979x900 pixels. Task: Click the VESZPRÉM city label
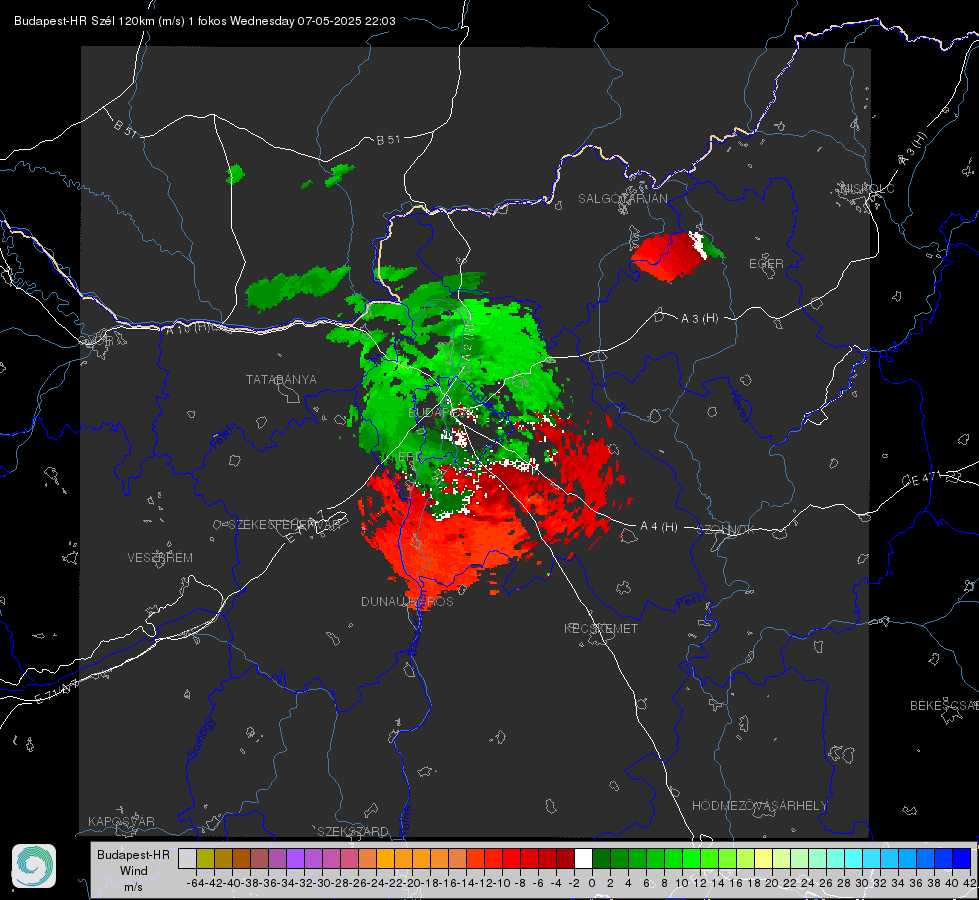coord(160,557)
